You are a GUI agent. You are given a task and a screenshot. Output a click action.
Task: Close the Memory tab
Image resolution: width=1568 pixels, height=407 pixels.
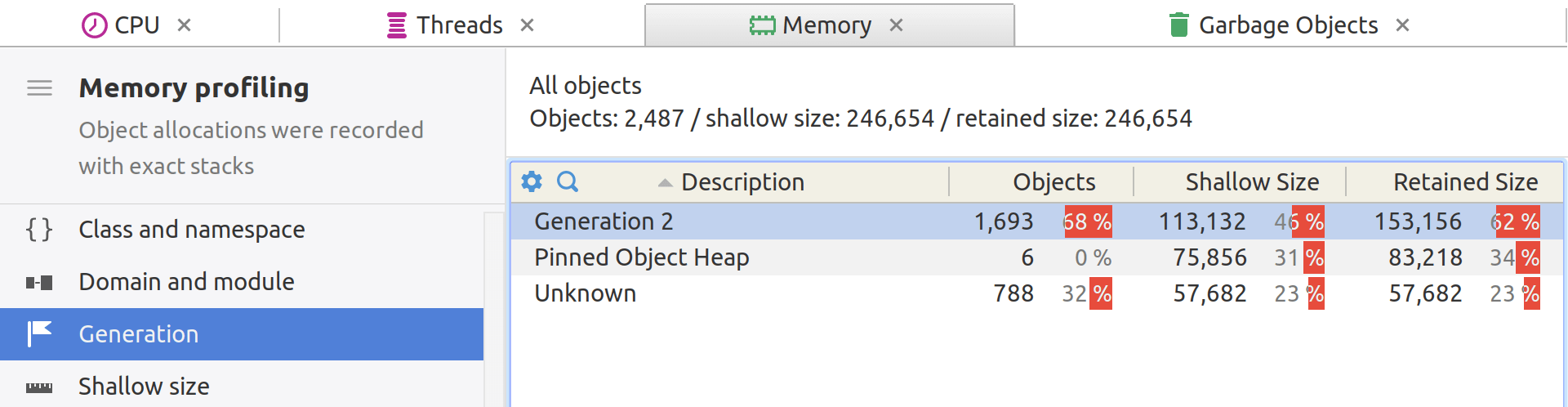pos(896,25)
